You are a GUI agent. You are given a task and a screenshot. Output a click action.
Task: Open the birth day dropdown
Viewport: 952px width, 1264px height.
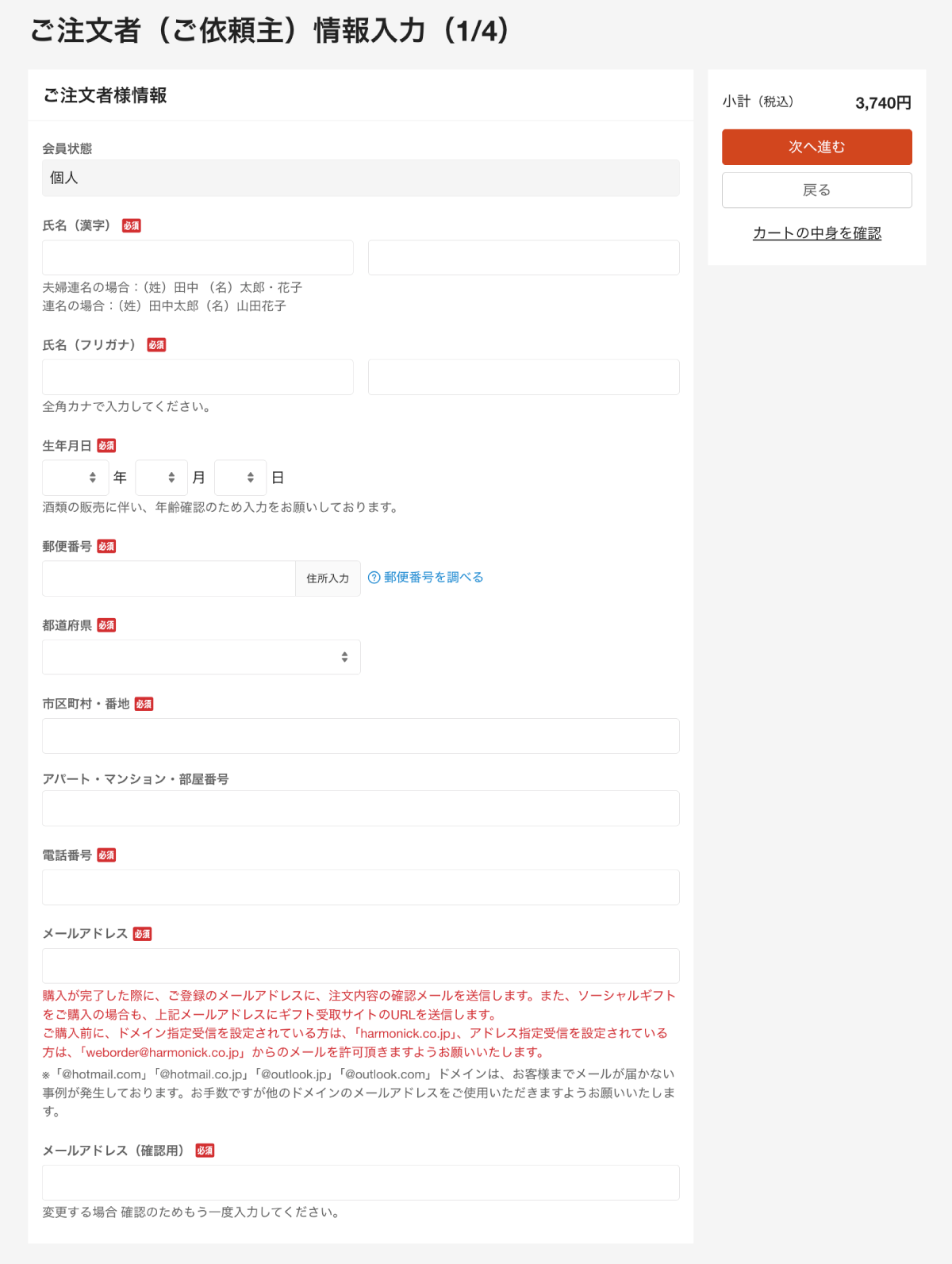pyautogui.click(x=240, y=478)
